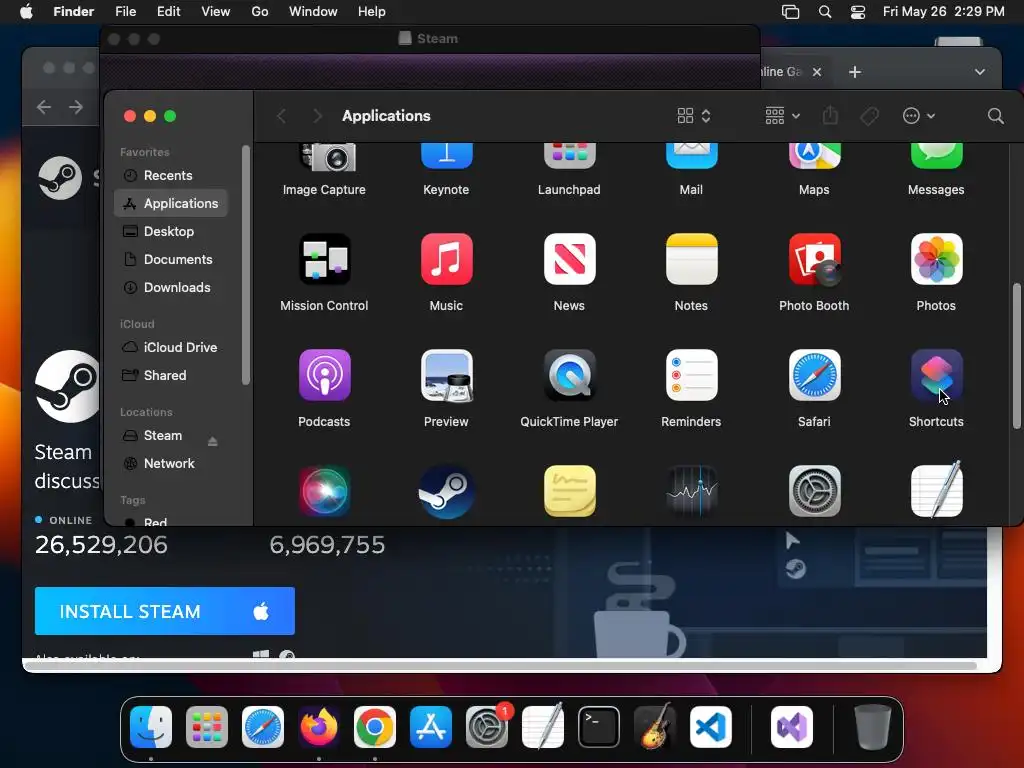Select the News app icon
The width and height of the screenshot is (1024, 768).
point(569,259)
